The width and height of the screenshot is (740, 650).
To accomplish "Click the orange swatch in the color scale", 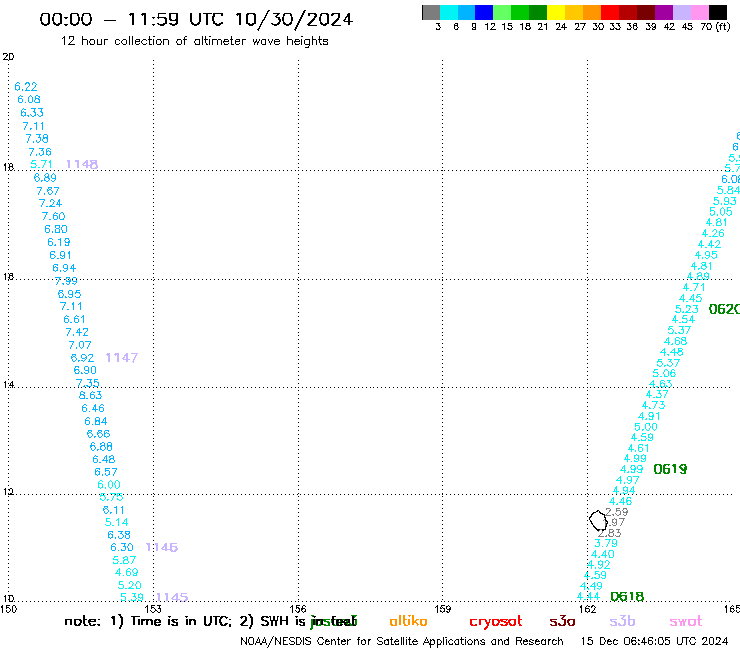I will [x=592, y=12].
